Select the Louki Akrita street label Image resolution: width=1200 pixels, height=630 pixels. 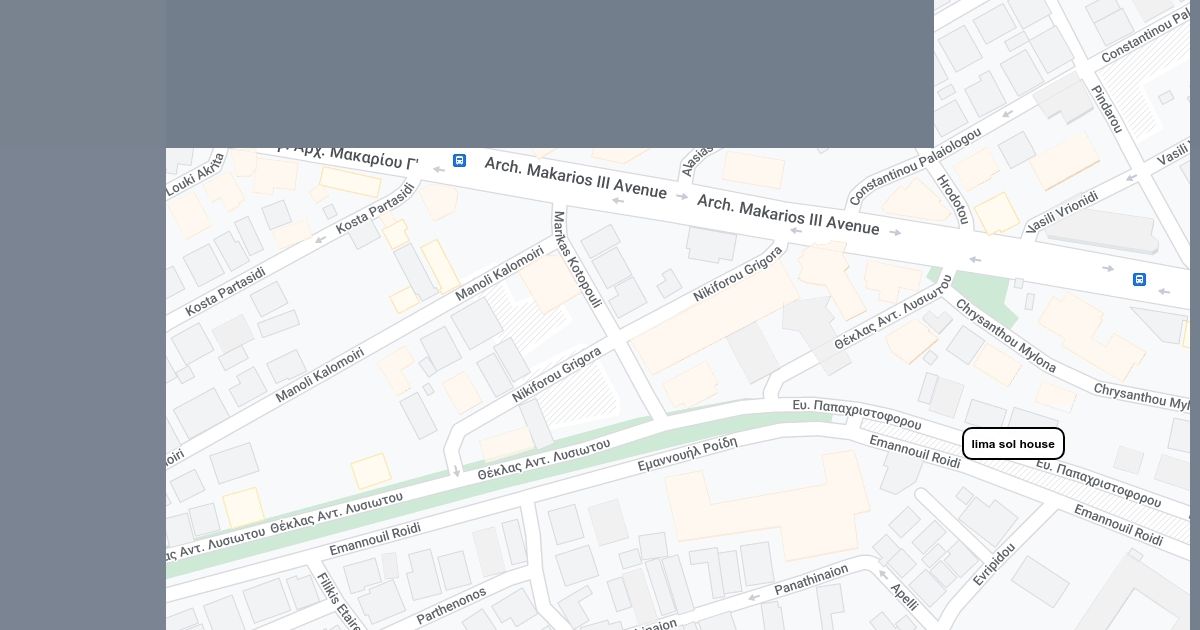coord(196,174)
